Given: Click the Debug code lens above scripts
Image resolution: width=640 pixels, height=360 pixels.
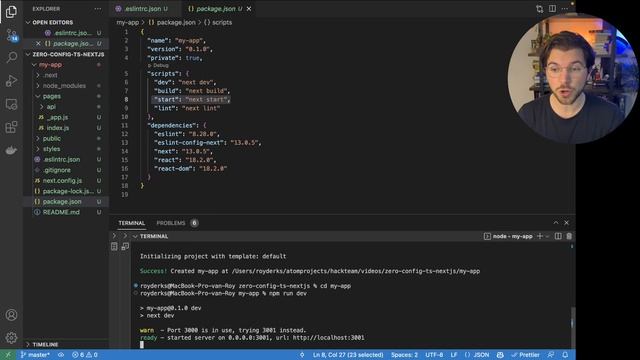Looking at the screenshot, I should pos(158,65).
